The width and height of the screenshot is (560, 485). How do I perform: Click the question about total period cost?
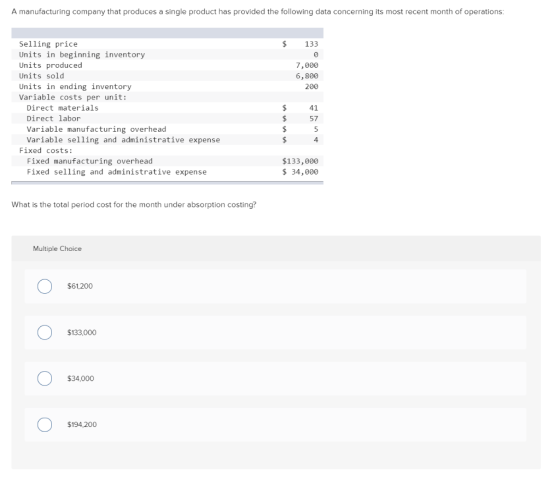click(134, 205)
